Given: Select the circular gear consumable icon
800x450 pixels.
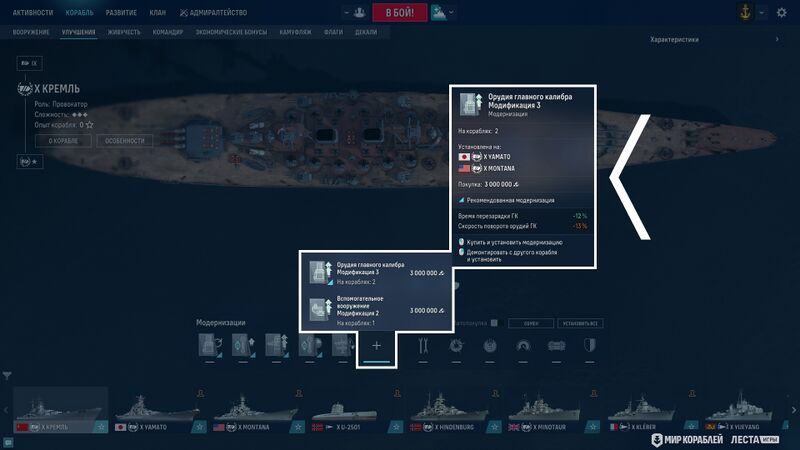Looking at the screenshot, I should [456, 346].
